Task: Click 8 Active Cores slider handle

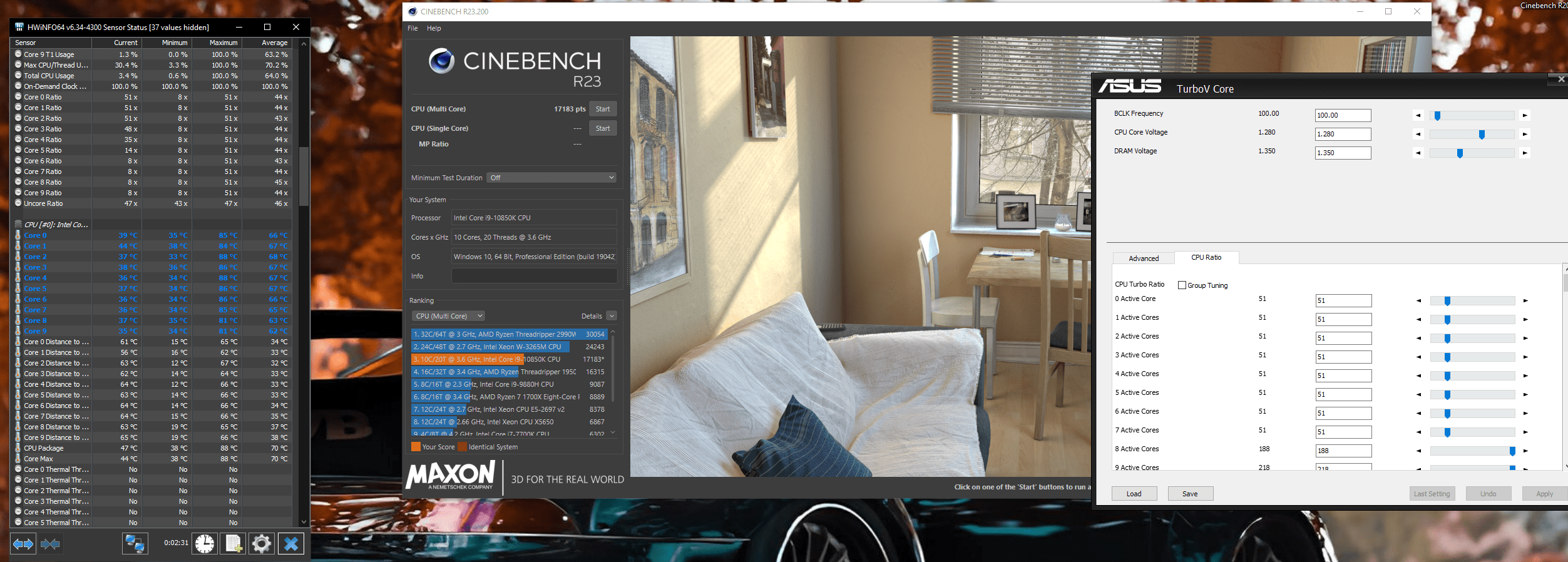Action: 1512,451
